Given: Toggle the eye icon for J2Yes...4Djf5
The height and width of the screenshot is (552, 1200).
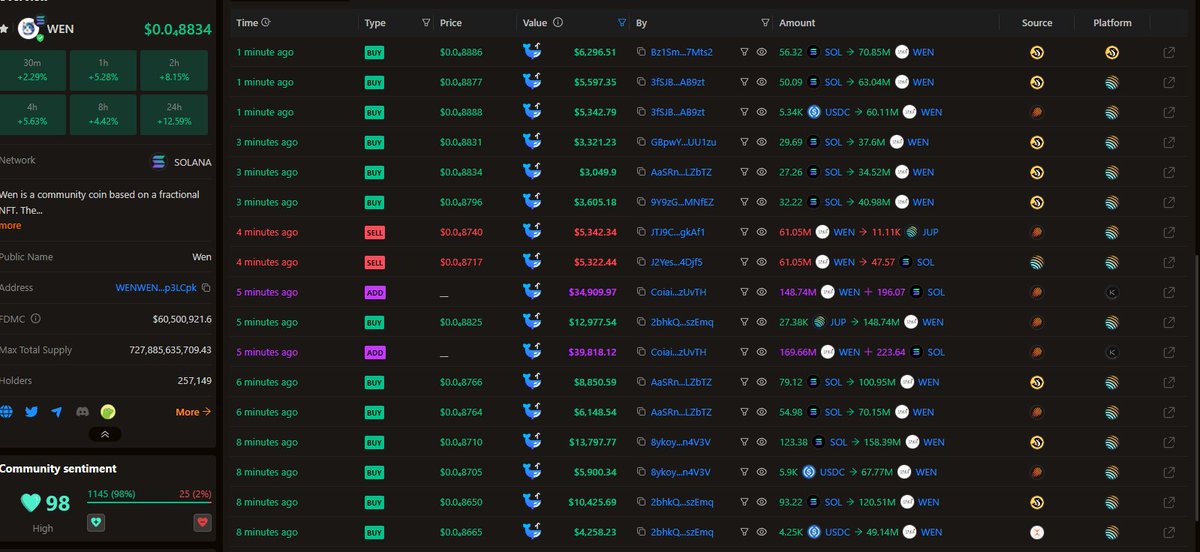Looking at the screenshot, I should [x=761, y=262].
